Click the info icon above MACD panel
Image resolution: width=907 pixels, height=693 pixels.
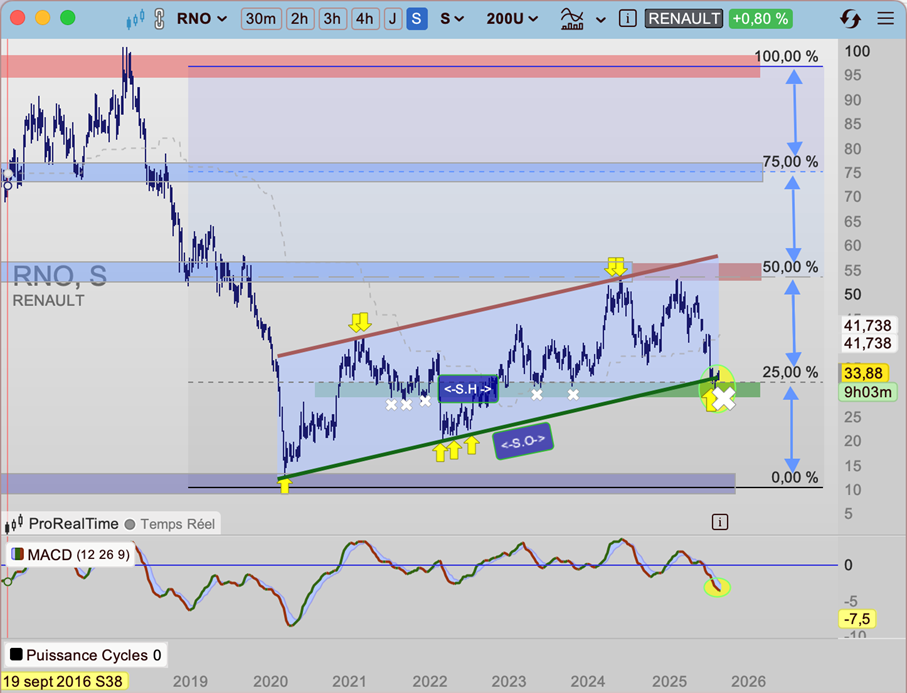(721, 521)
